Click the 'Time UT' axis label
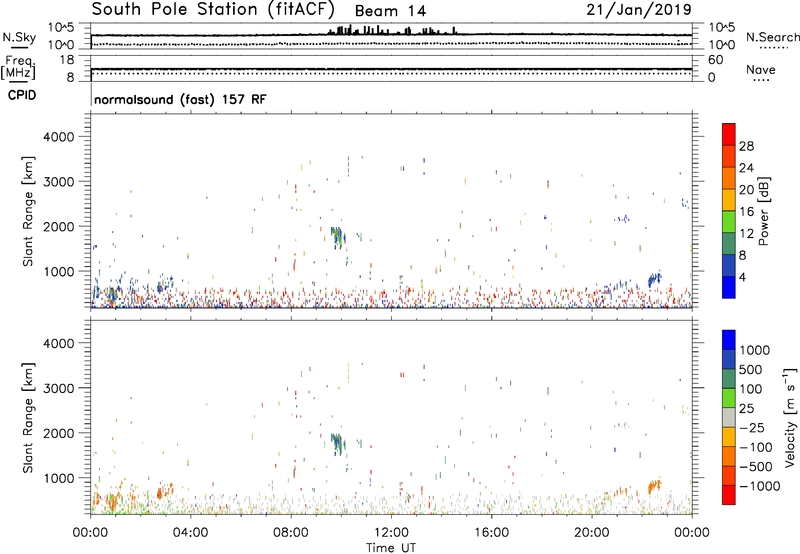The width and height of the screenshot is (800, 554). tap(391, 548)
